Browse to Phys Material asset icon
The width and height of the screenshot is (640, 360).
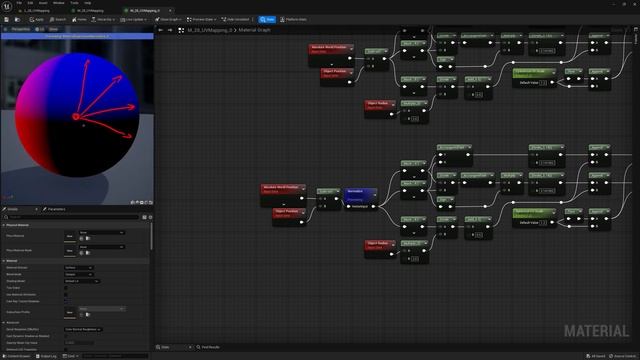pyautogui.click(x=88, y=238)
